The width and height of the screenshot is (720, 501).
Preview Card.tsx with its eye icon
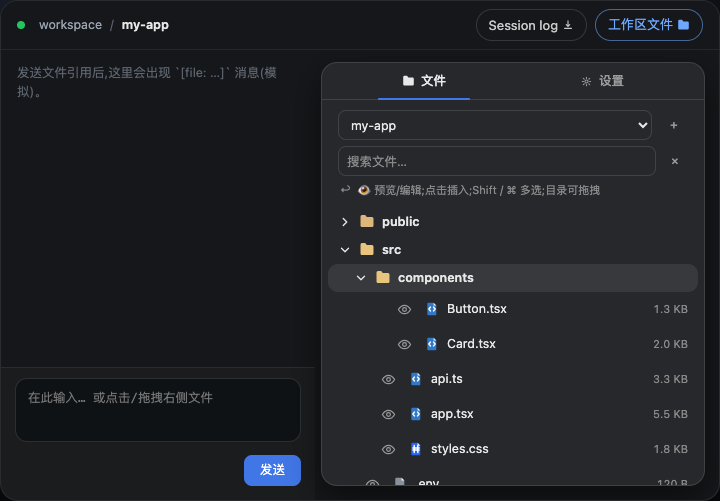click(x=404, y=344)
